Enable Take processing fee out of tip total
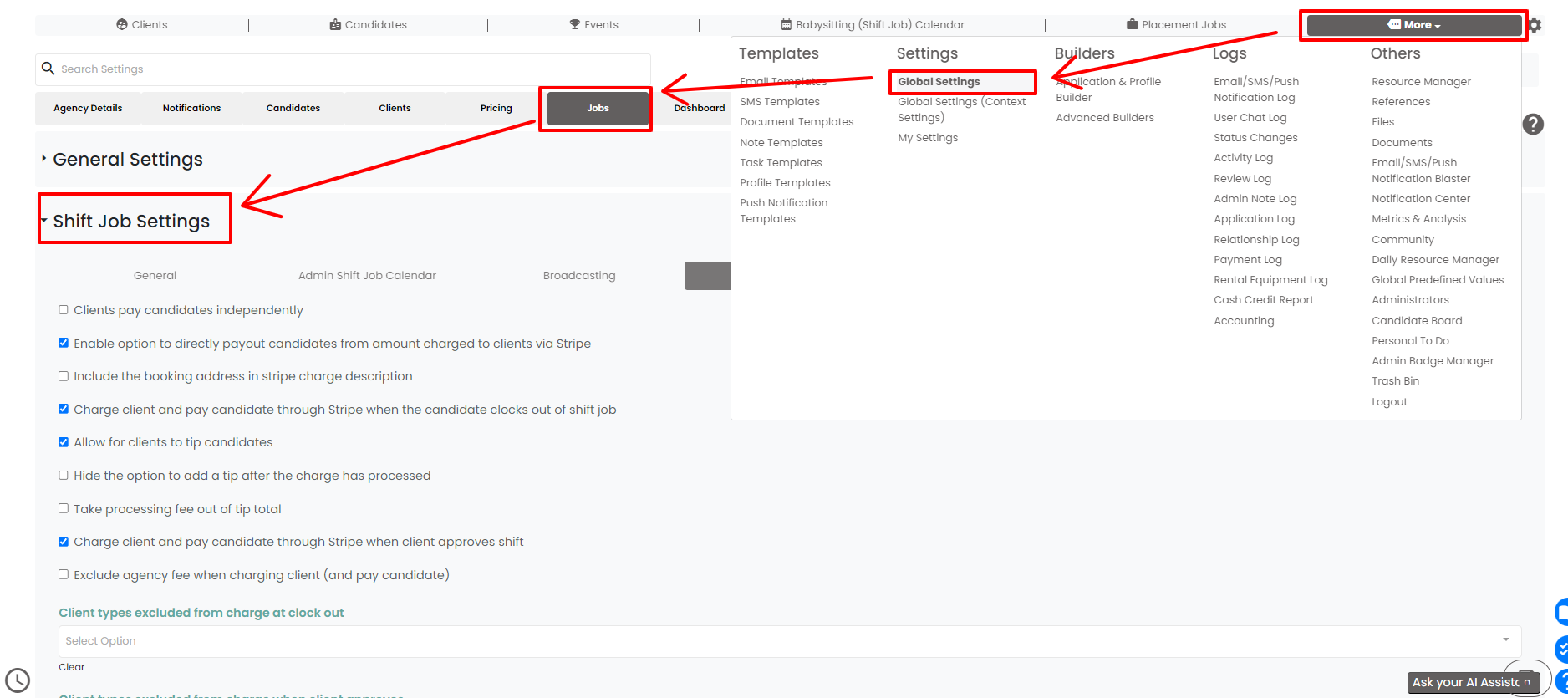The image size is (1568, 698). pos(64,508)
